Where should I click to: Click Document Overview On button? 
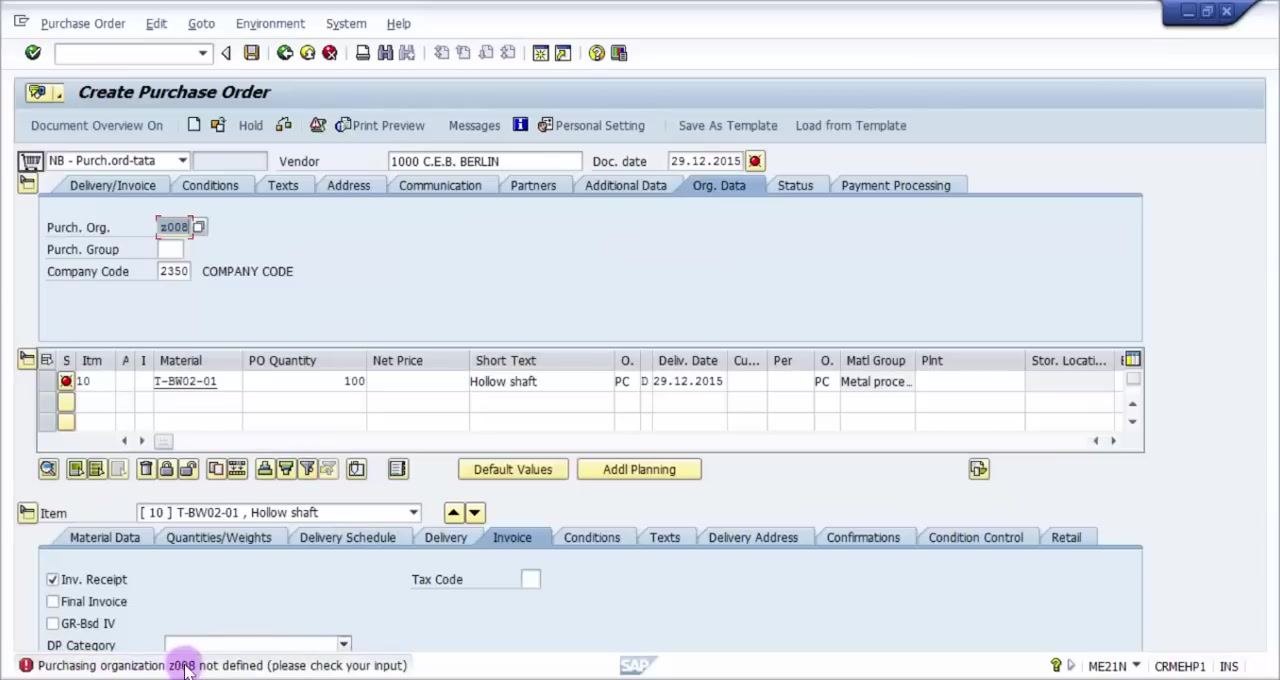click(97, 125)
